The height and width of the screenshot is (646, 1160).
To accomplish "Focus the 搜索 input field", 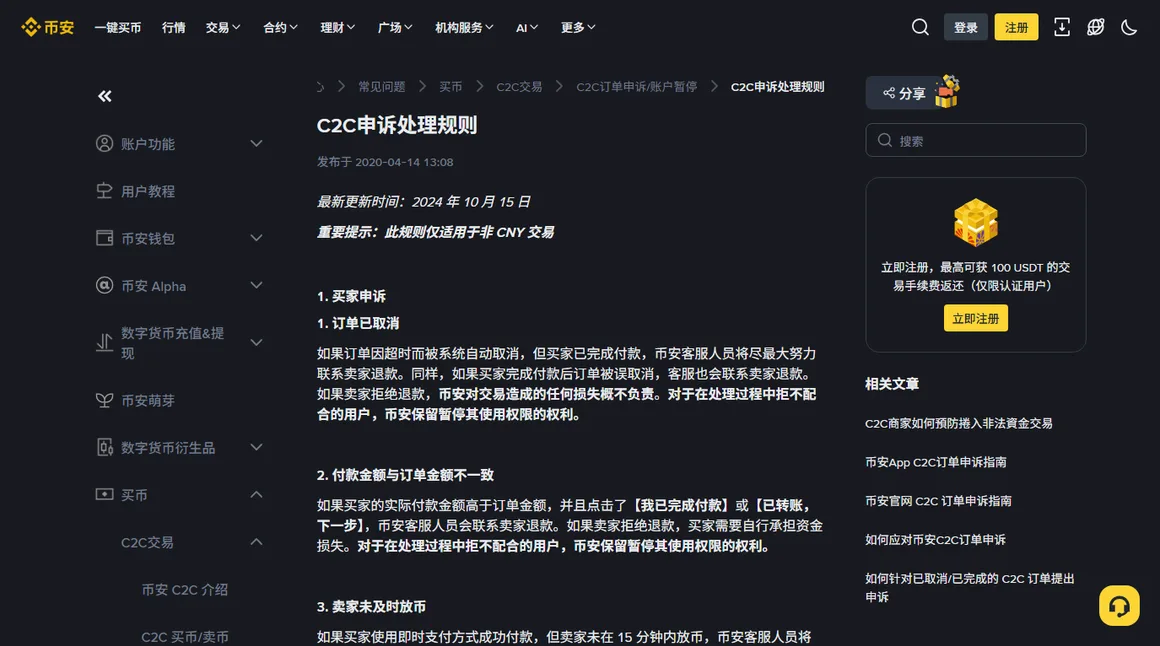I will 976,141.
